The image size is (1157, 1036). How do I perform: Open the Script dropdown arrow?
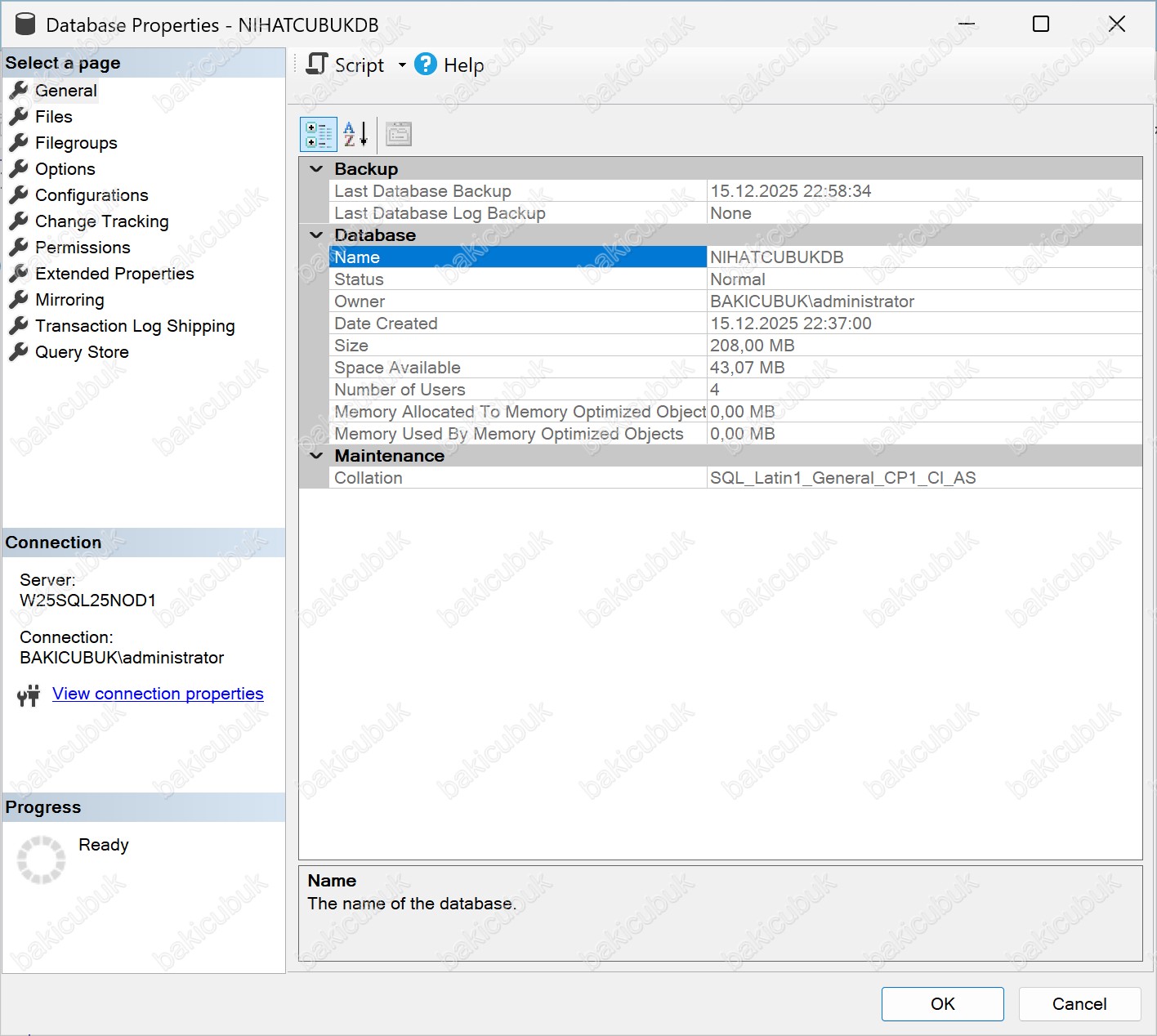click(x=402, y=65)
